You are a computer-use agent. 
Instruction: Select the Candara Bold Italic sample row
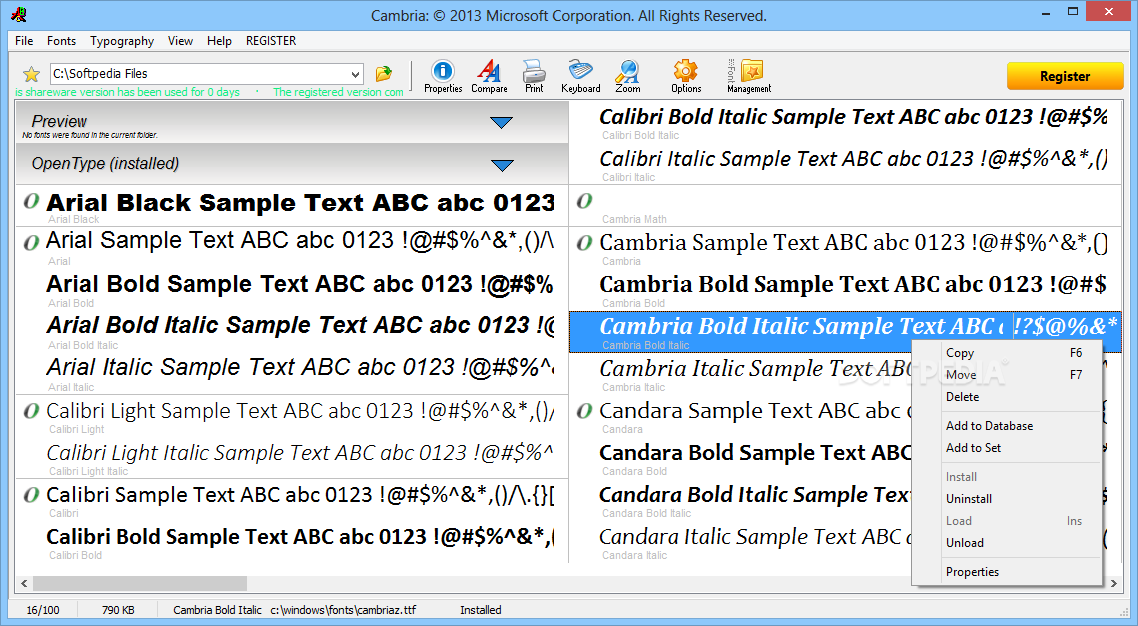click(740, 500)
